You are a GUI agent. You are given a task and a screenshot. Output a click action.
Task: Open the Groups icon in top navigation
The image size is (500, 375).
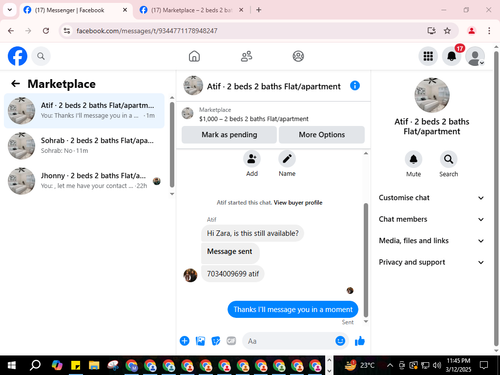(x=298, y=56)
